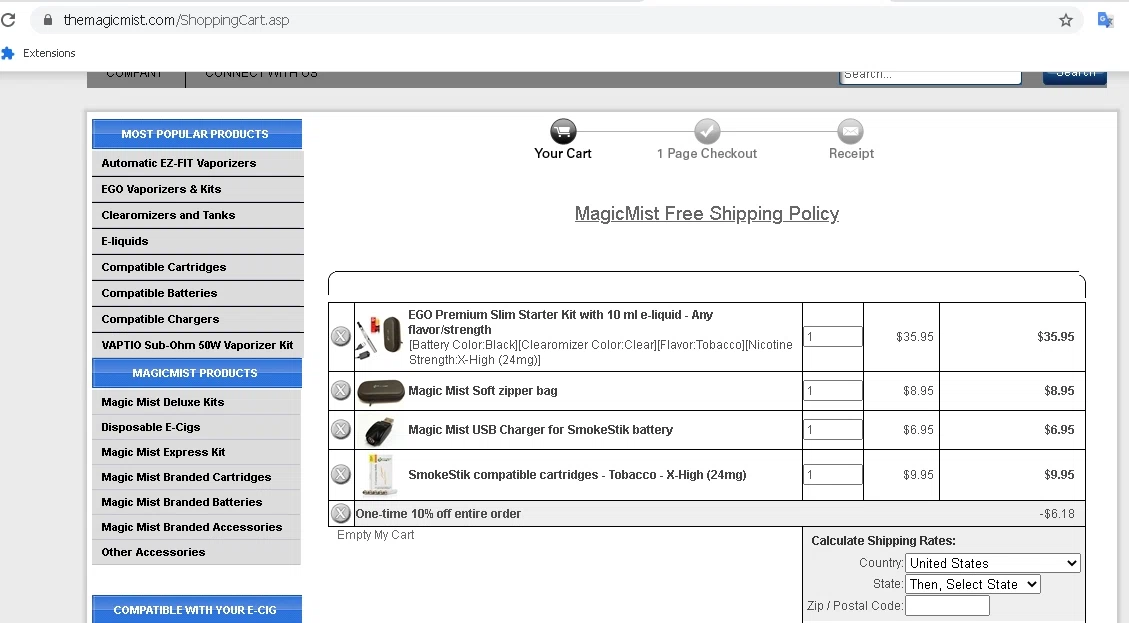Open EGO Premium Slim Starter Kit product link
This screenshot has height=623, width=1129.
coord(560,322)
